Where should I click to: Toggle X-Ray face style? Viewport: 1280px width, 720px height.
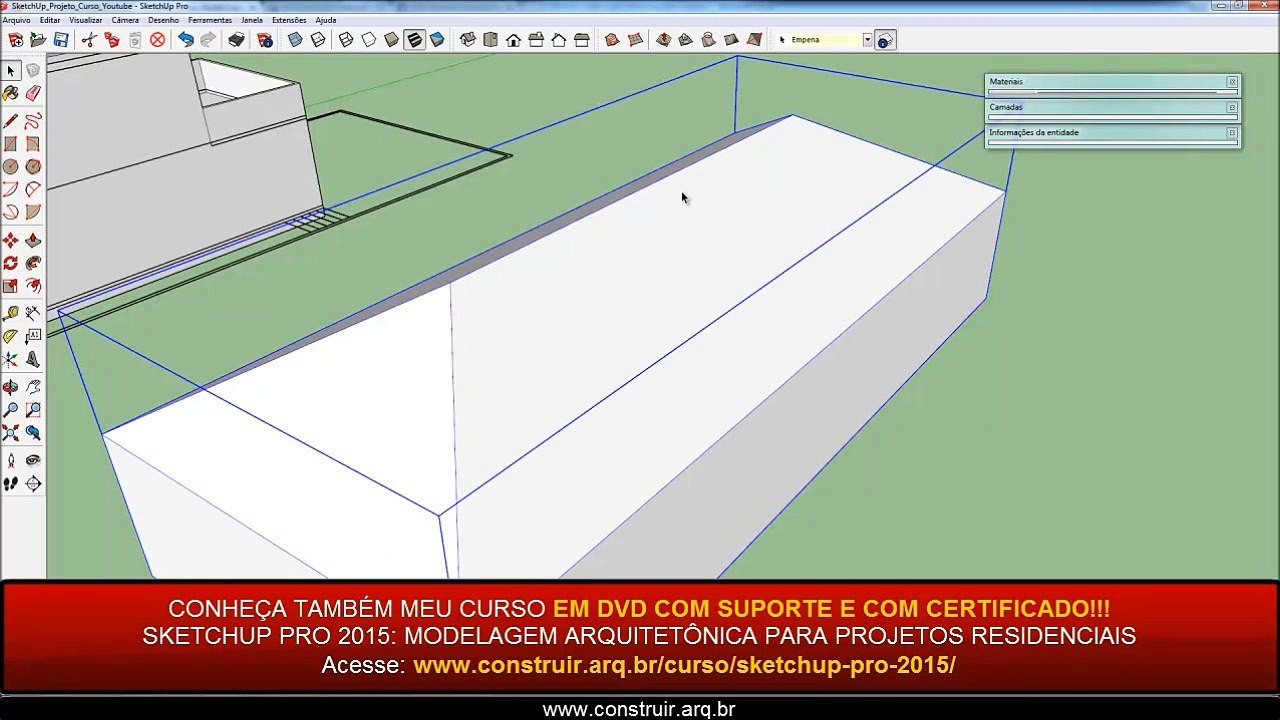point(295,40)
